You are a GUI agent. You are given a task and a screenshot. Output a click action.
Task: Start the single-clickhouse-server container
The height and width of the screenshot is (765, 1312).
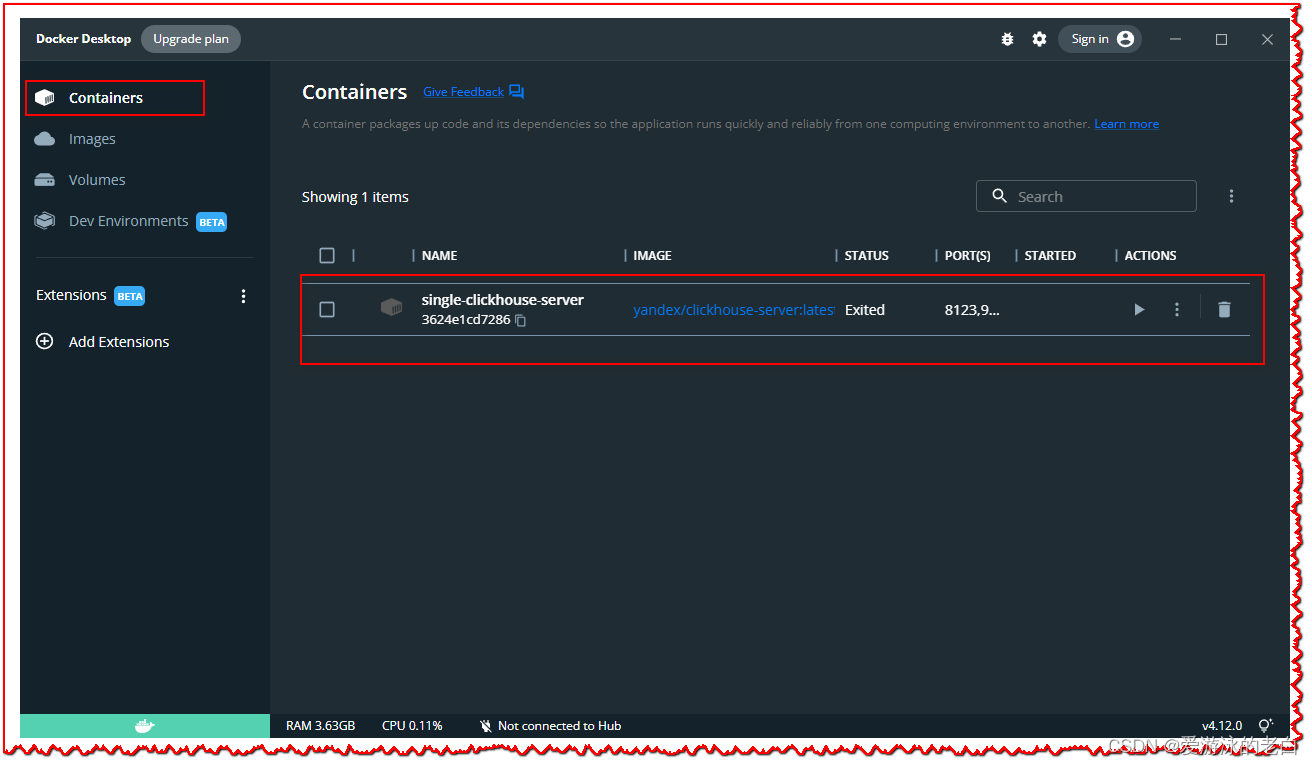click(x=1138, y=310)
